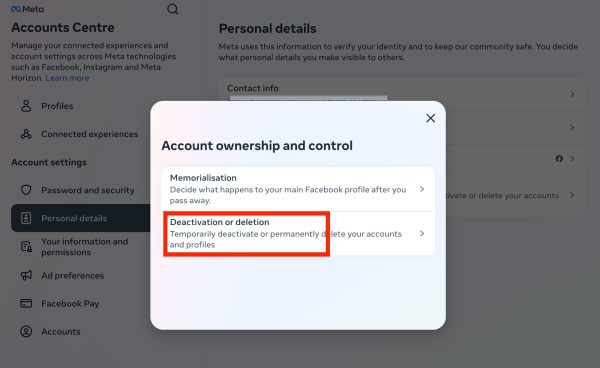600x368 pixels.
Task: Click the Password and security shield icon
Action: 26,190
